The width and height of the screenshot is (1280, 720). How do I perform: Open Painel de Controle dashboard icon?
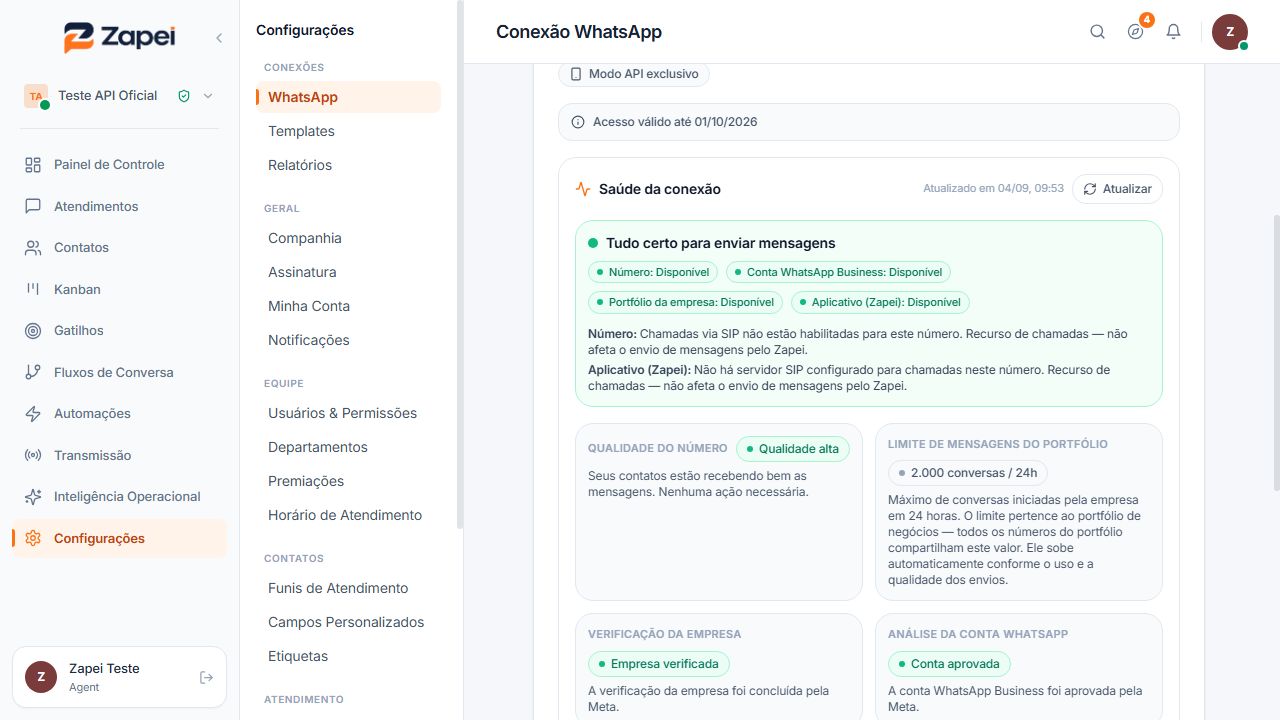[33, 165]
